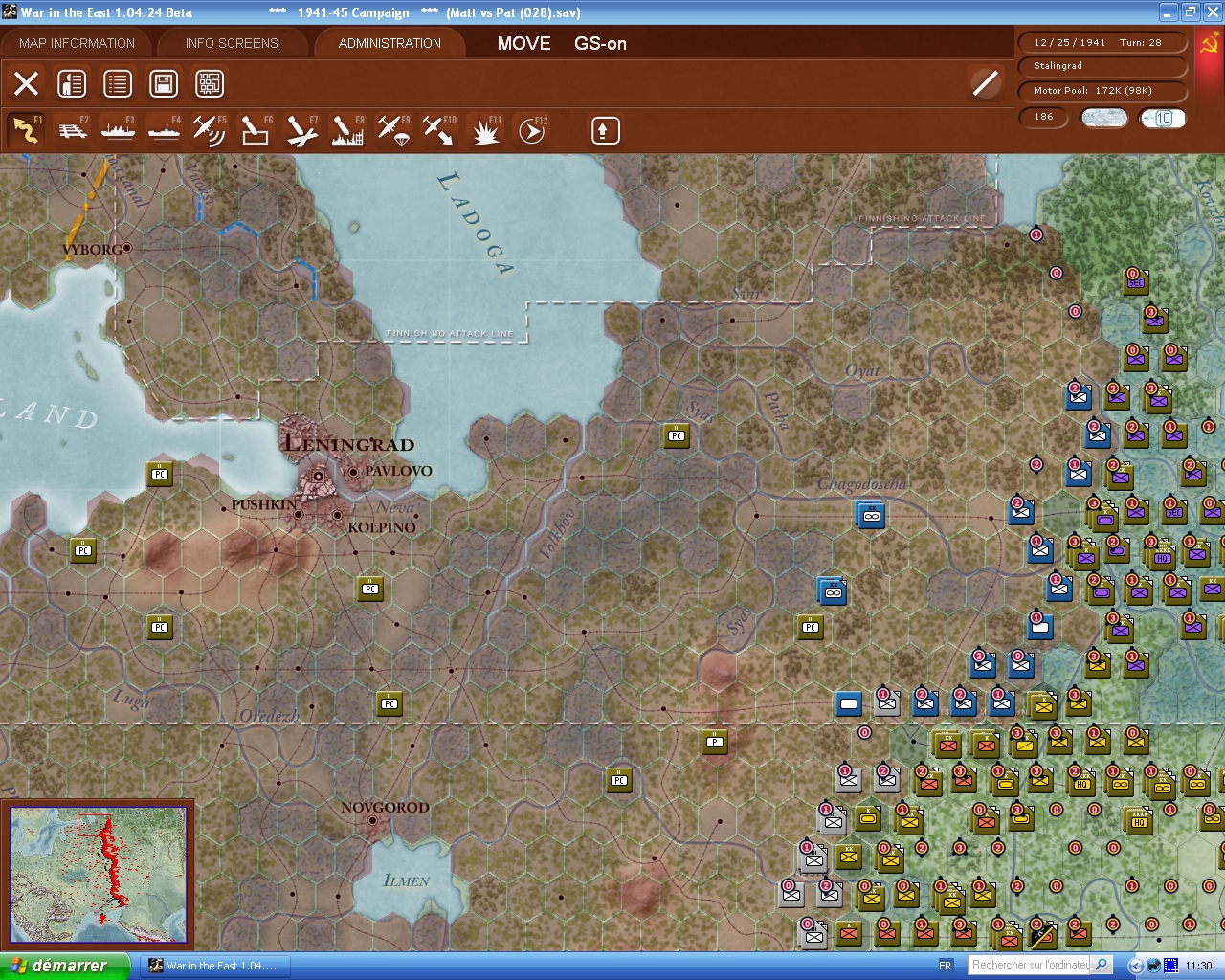
Task: Open the order of battle screen icon
Action: pyautogui.click(x=72, y=83)
